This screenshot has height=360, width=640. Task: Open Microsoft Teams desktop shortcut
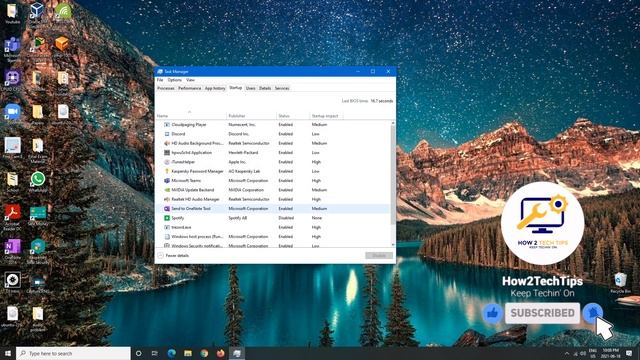[x=12, y=49]
